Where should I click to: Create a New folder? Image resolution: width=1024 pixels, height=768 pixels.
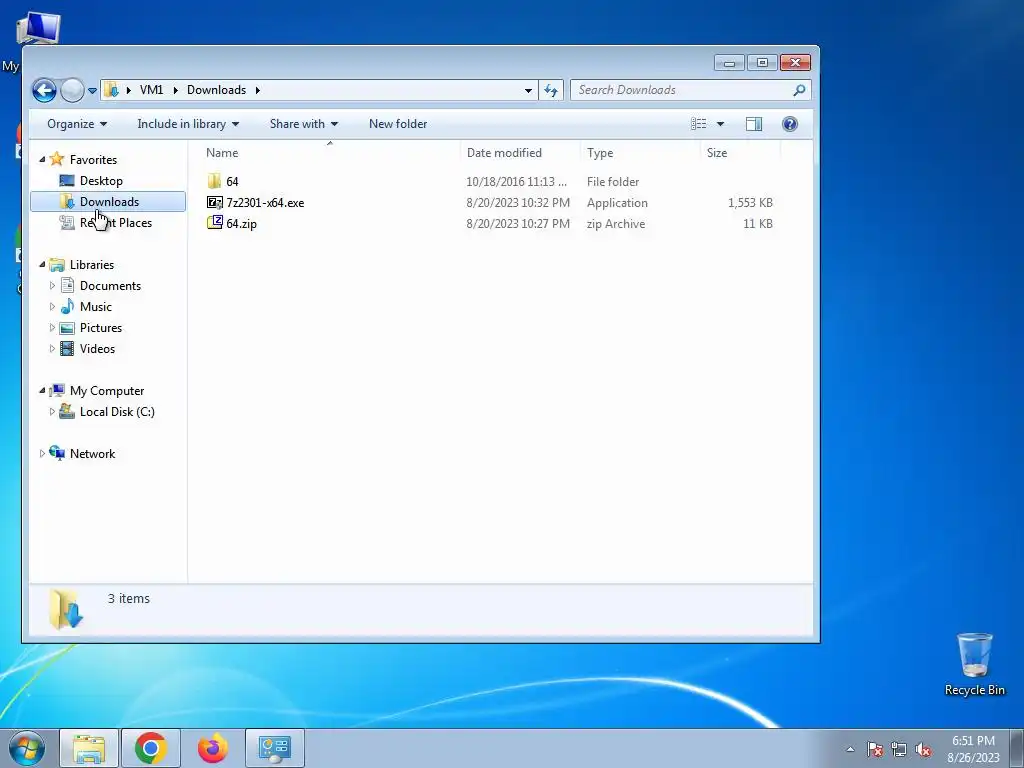tap(398, 124)
